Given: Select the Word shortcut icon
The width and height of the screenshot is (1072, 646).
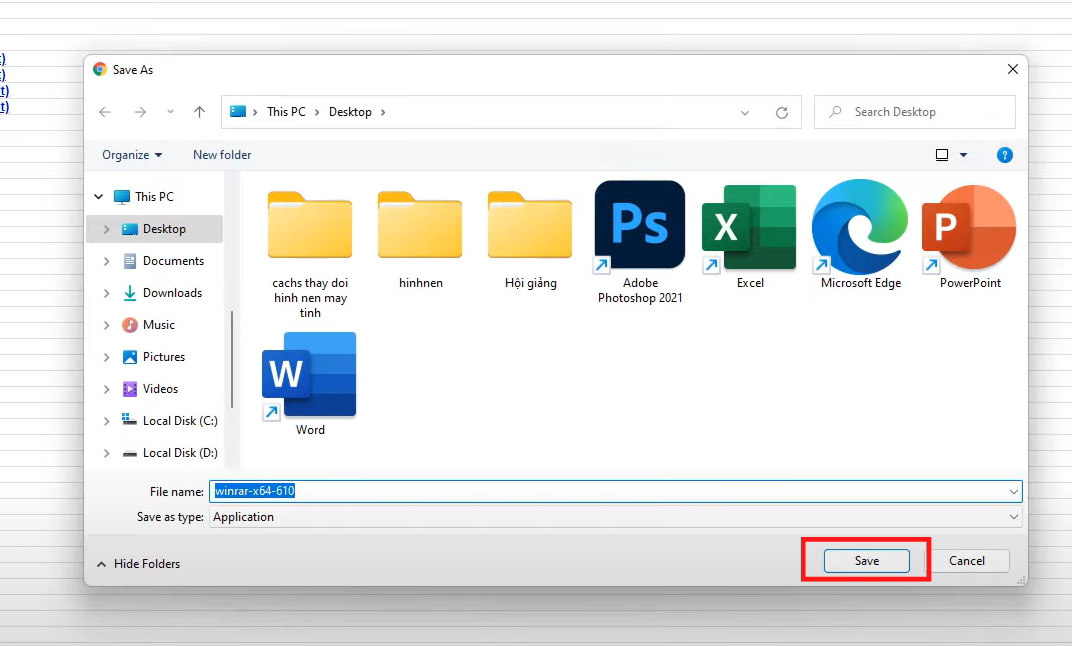Looking at the screenshot, I should [310, 384].
